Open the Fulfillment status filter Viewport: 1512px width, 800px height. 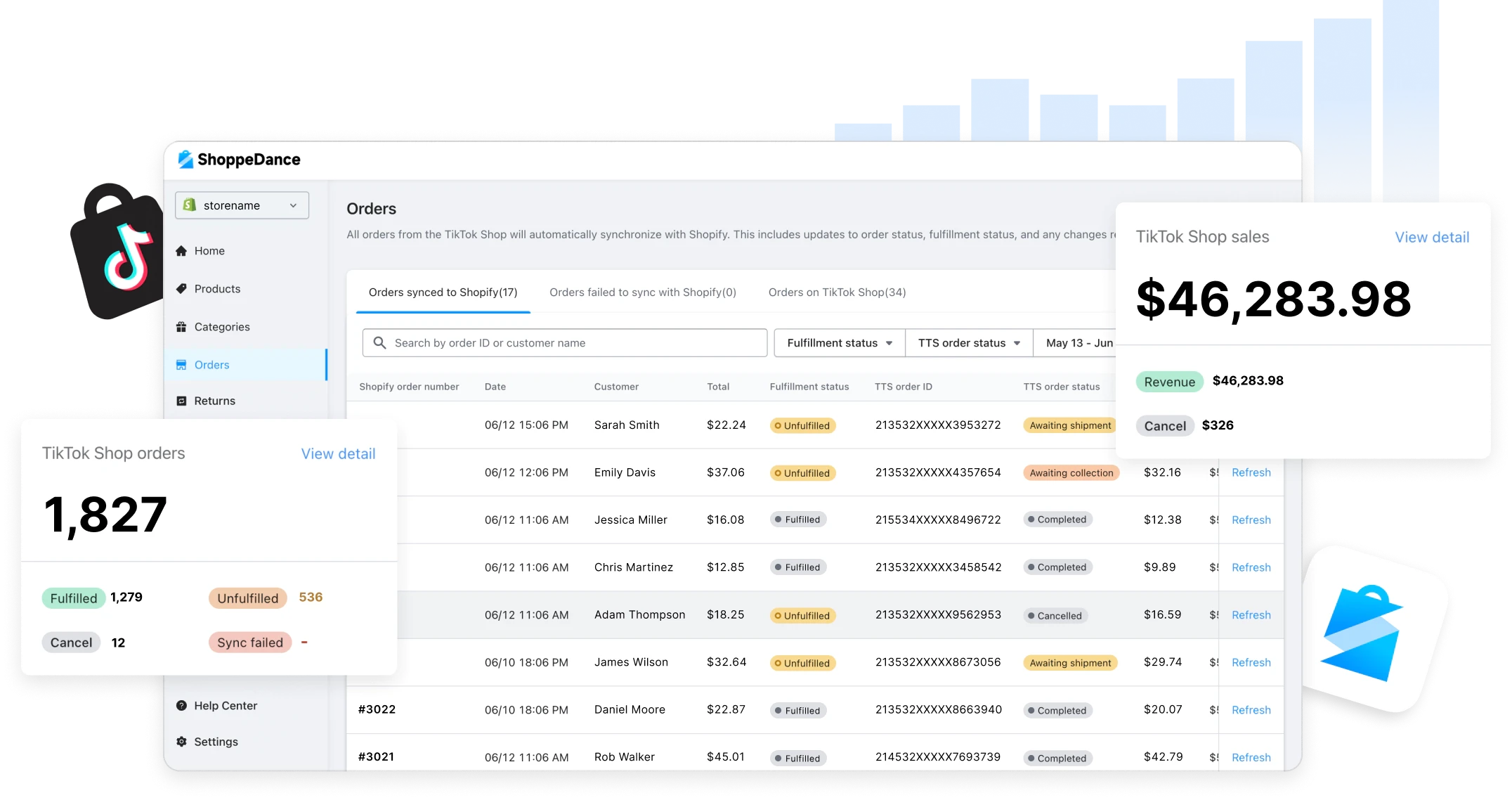838,342
